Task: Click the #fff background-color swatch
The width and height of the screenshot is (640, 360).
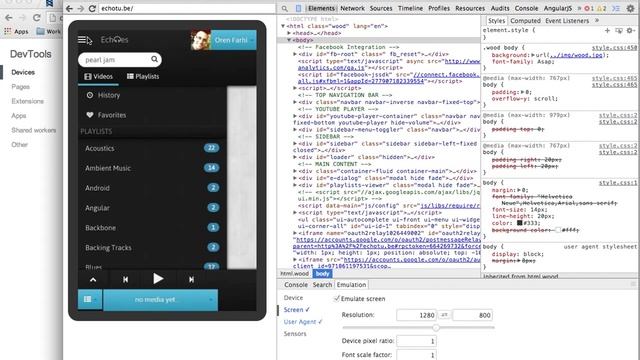Action: [558, 230]
